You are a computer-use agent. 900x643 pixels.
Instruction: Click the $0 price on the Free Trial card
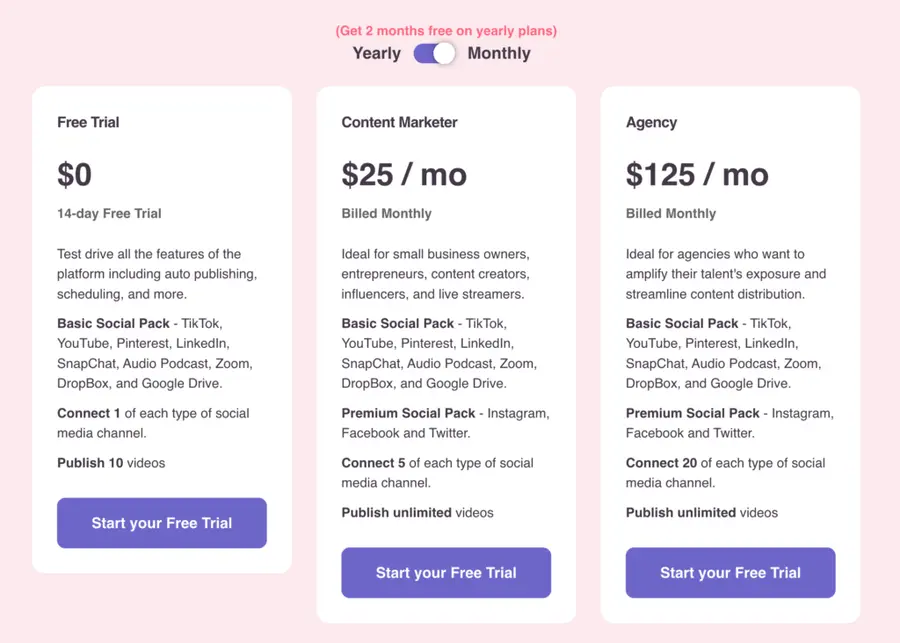tap(74, 174)
